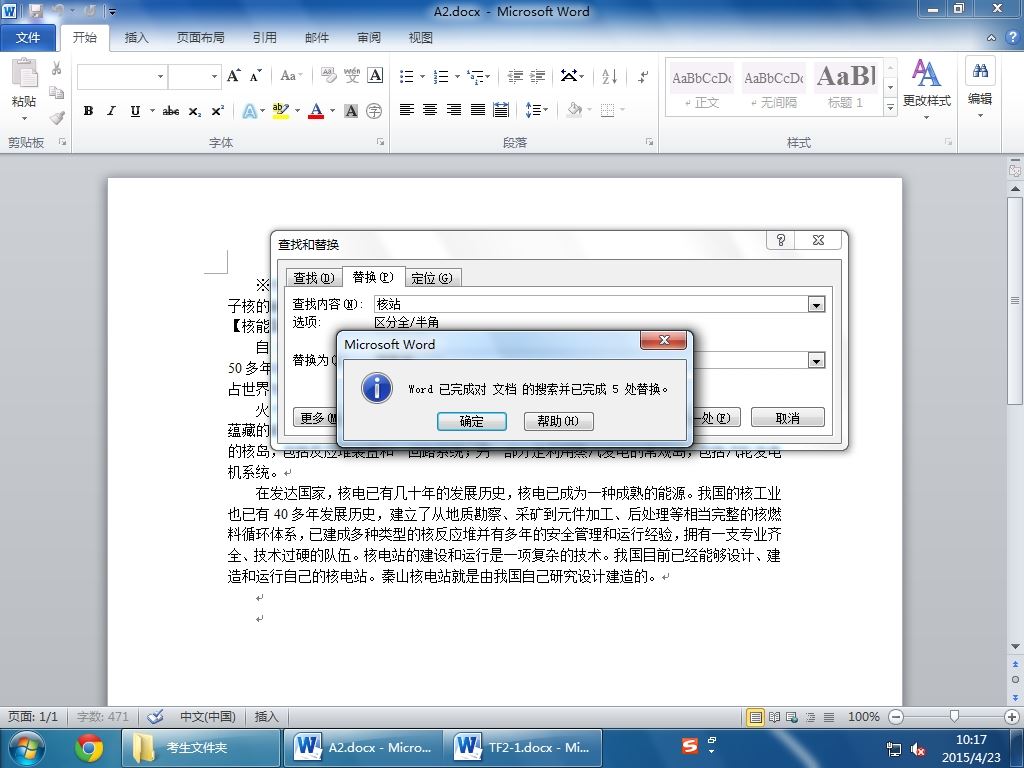Click the Enclose Characters icon

pyautogui.click(x=374, y=111)
